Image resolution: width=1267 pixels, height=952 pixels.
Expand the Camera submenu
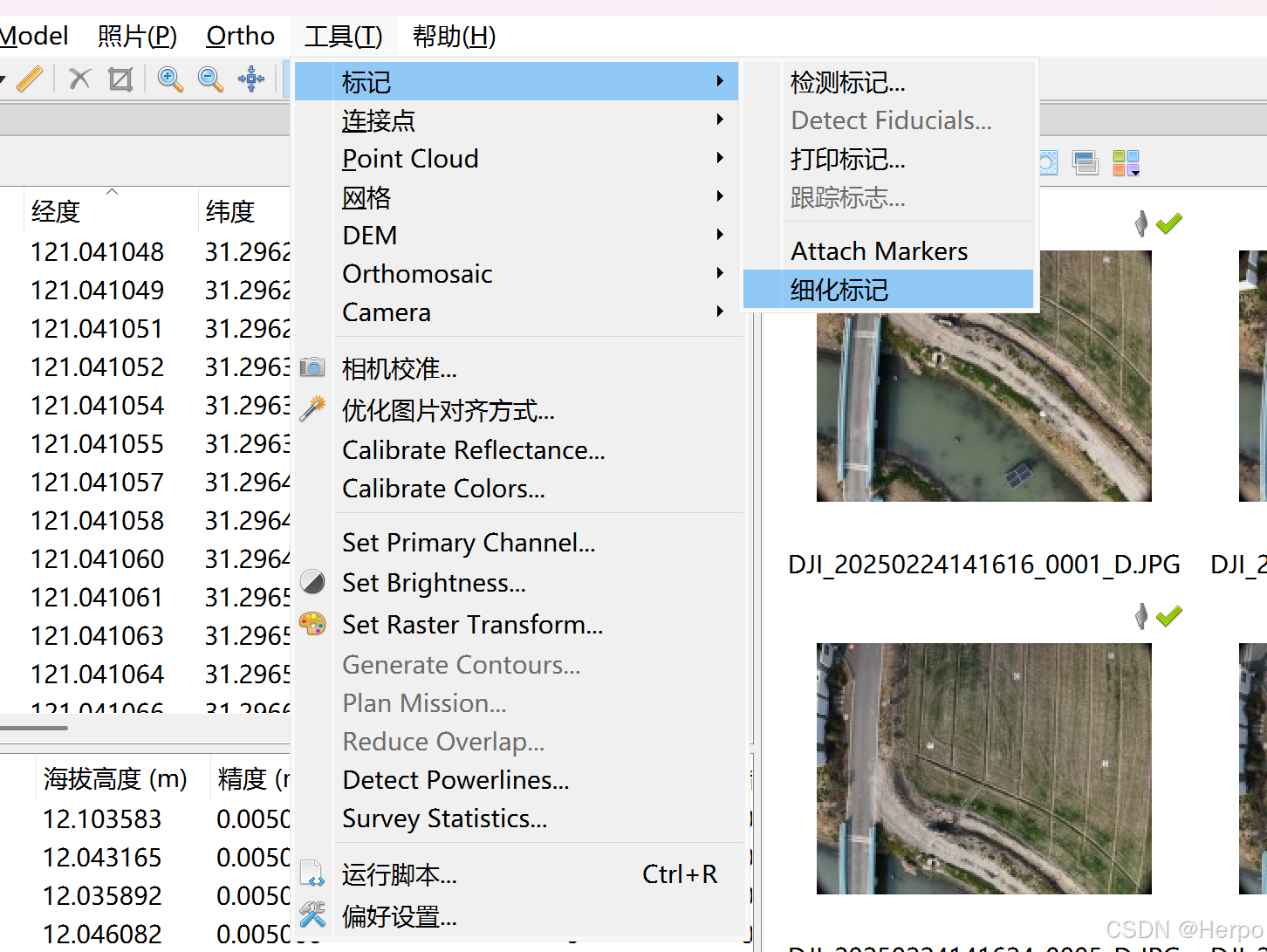720,312
